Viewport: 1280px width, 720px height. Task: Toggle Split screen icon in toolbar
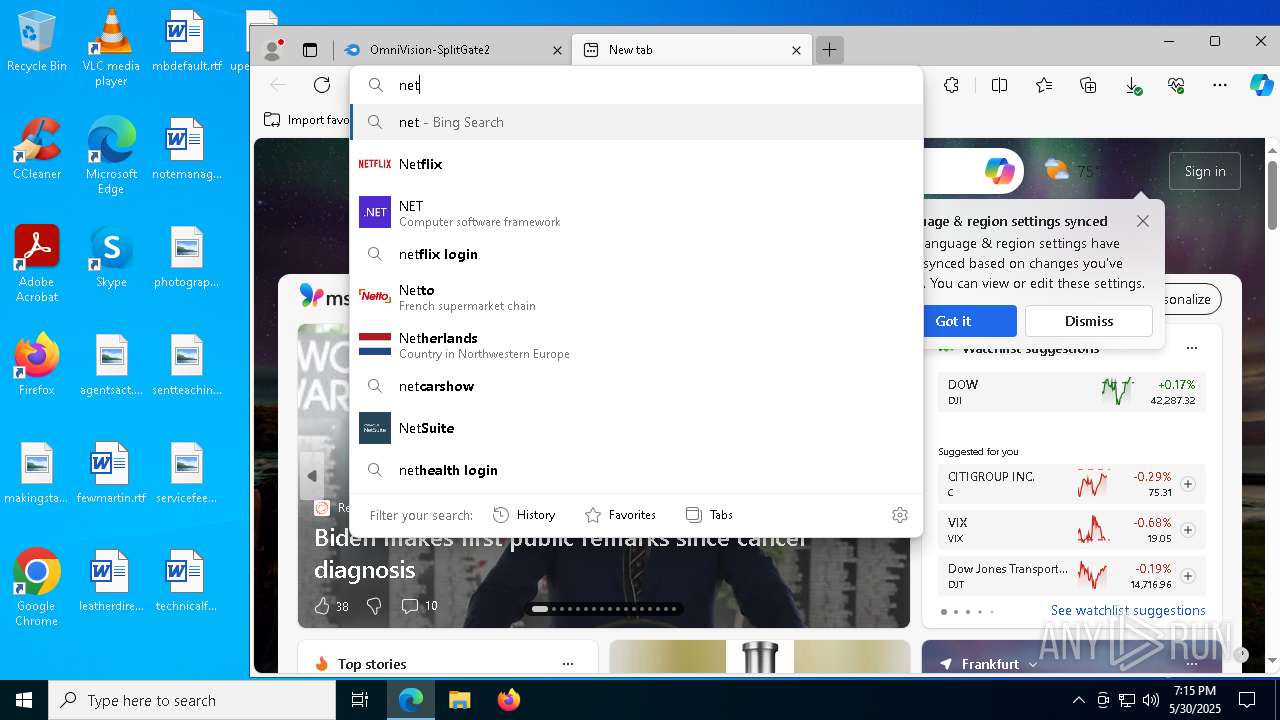999,86
